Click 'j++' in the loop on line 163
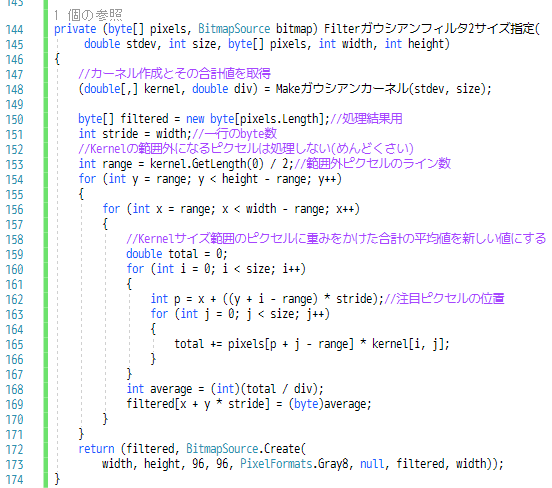 (315, 314)
